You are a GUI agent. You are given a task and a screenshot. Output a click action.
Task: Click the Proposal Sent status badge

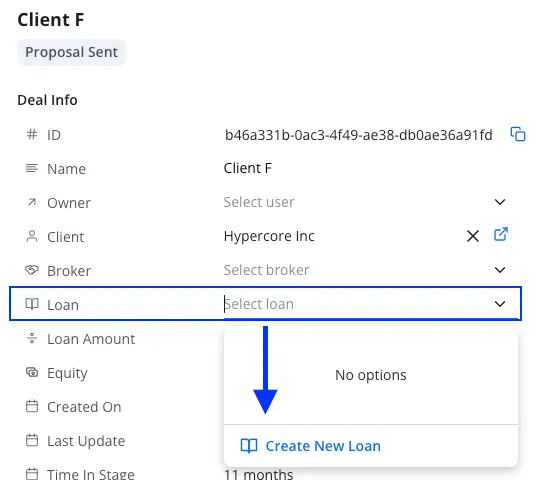(x=72, y=52)
